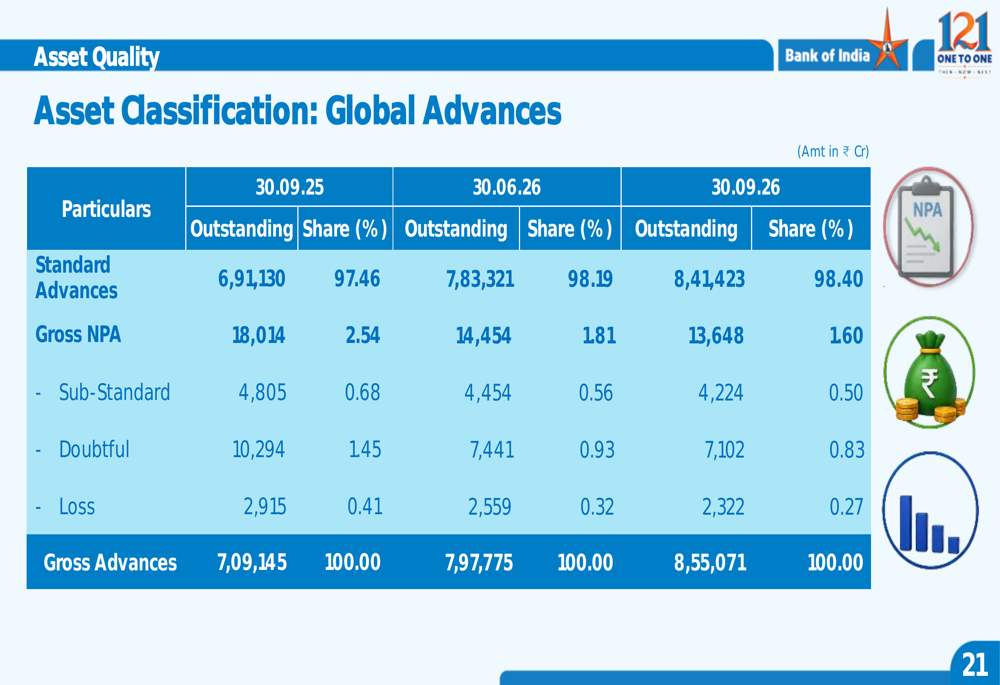This screenshot has width=1000, height=685.
Task: Click Sub-Standard share 0.56
Action: pos(596,393)
